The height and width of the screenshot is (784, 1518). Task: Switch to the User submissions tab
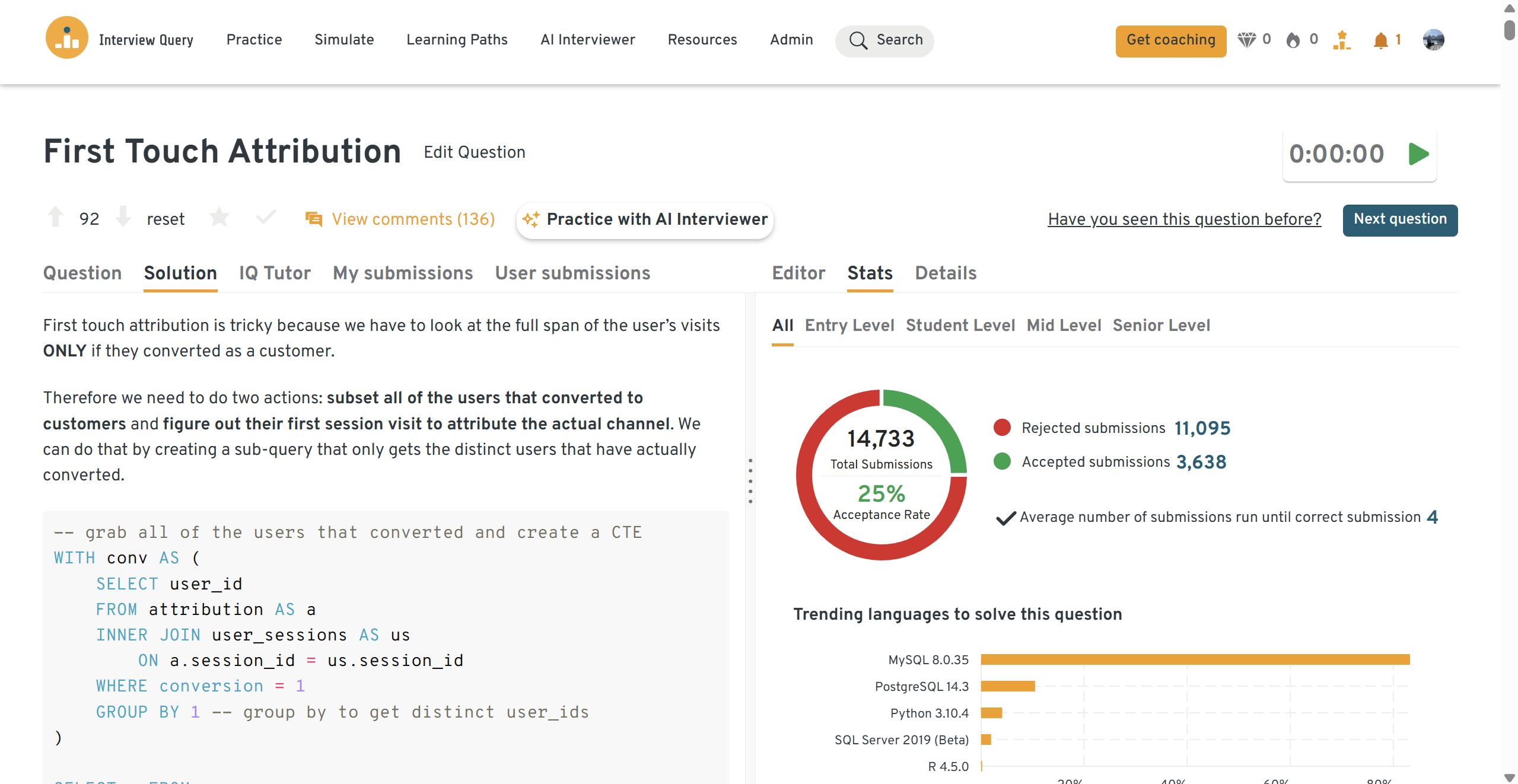point(572,273)
